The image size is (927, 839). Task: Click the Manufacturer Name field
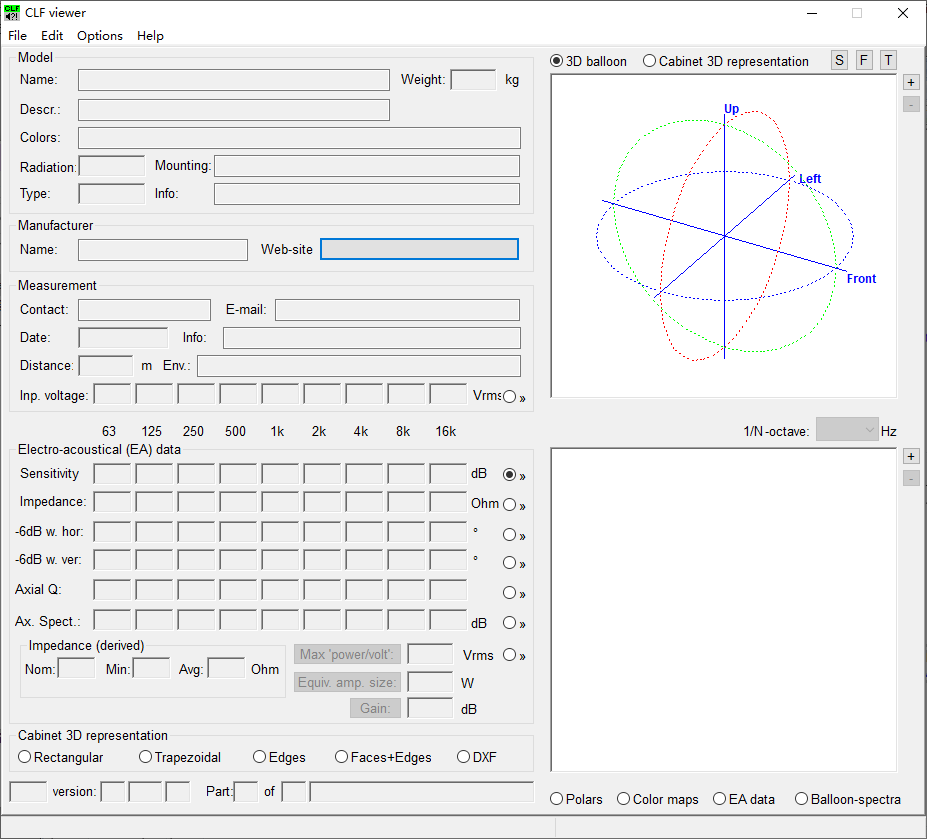point(163,250)
